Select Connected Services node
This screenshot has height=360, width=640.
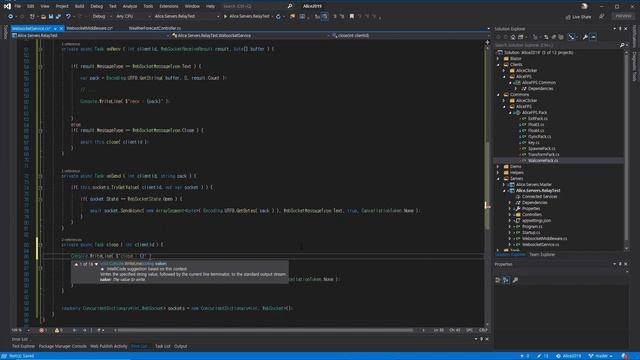[x=540, y=196]
